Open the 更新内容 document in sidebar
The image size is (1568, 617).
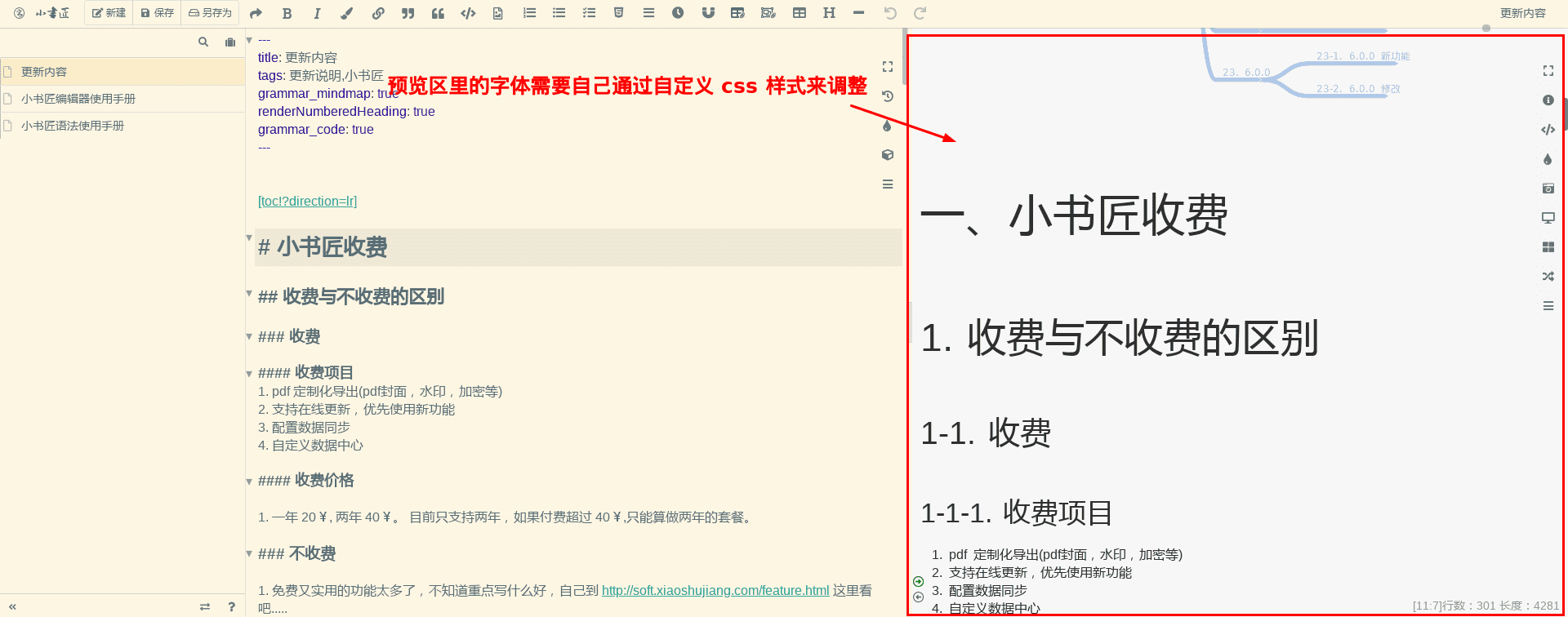(x=122, y=72)
